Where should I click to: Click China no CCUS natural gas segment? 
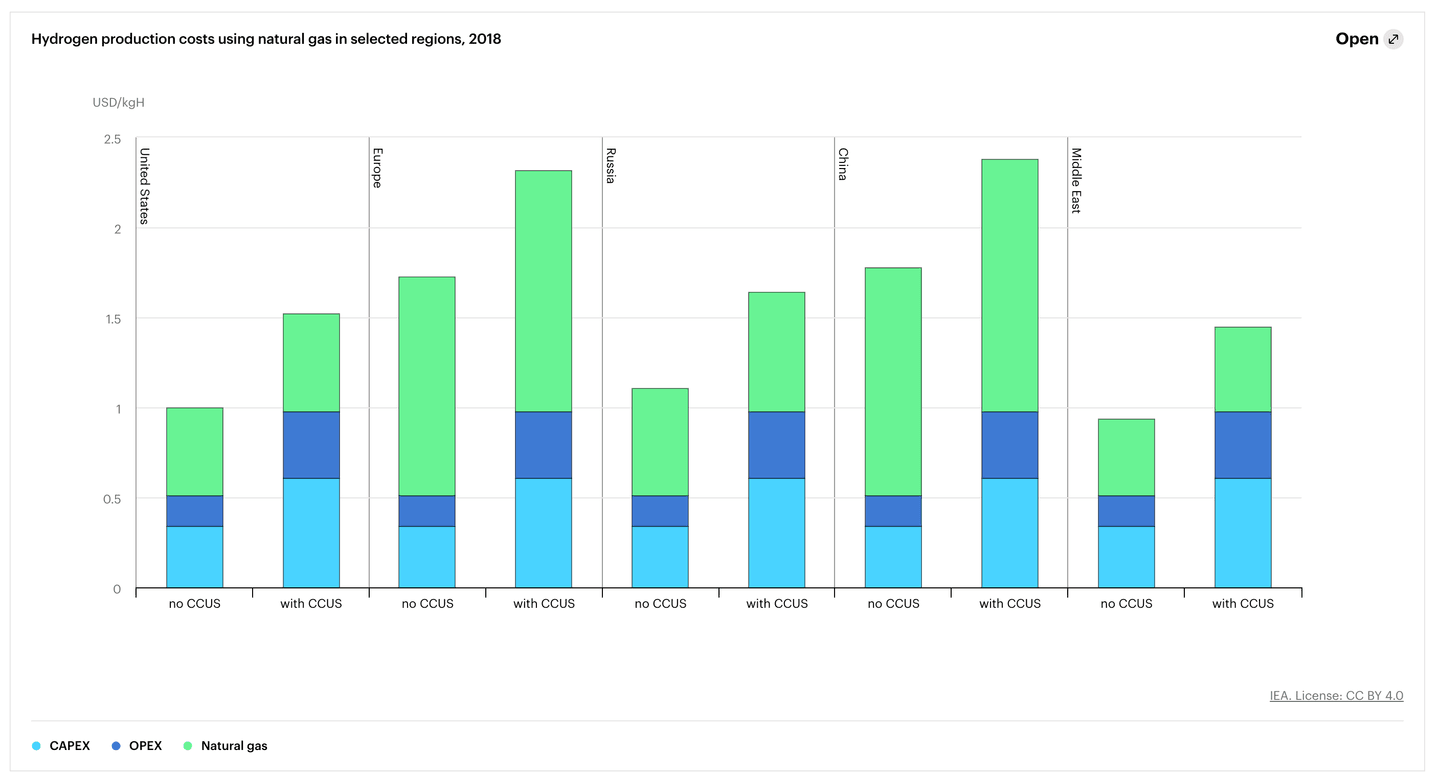click(x=893, y=382)
